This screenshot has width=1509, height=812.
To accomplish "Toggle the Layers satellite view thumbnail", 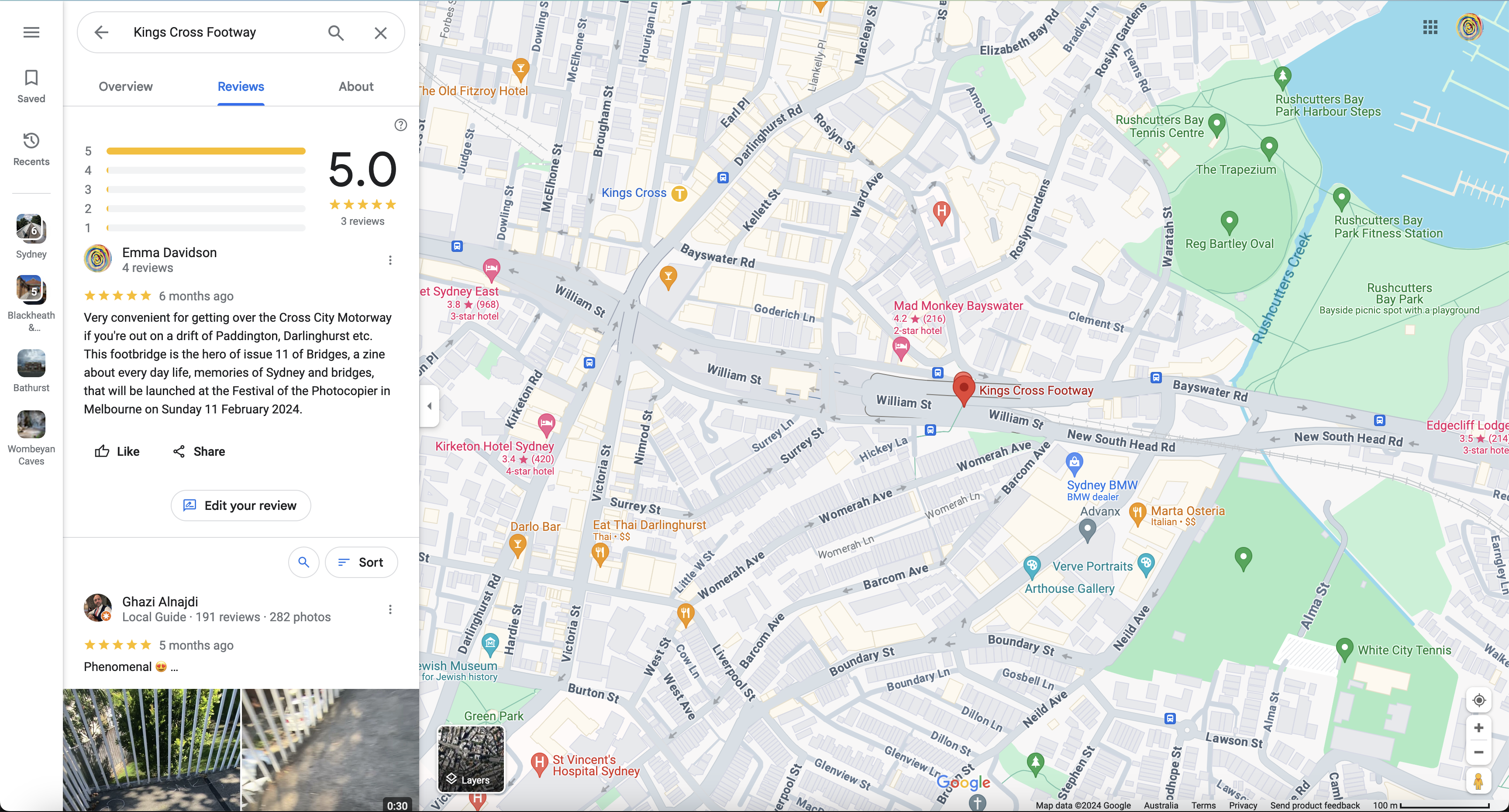I will [470, 759].
